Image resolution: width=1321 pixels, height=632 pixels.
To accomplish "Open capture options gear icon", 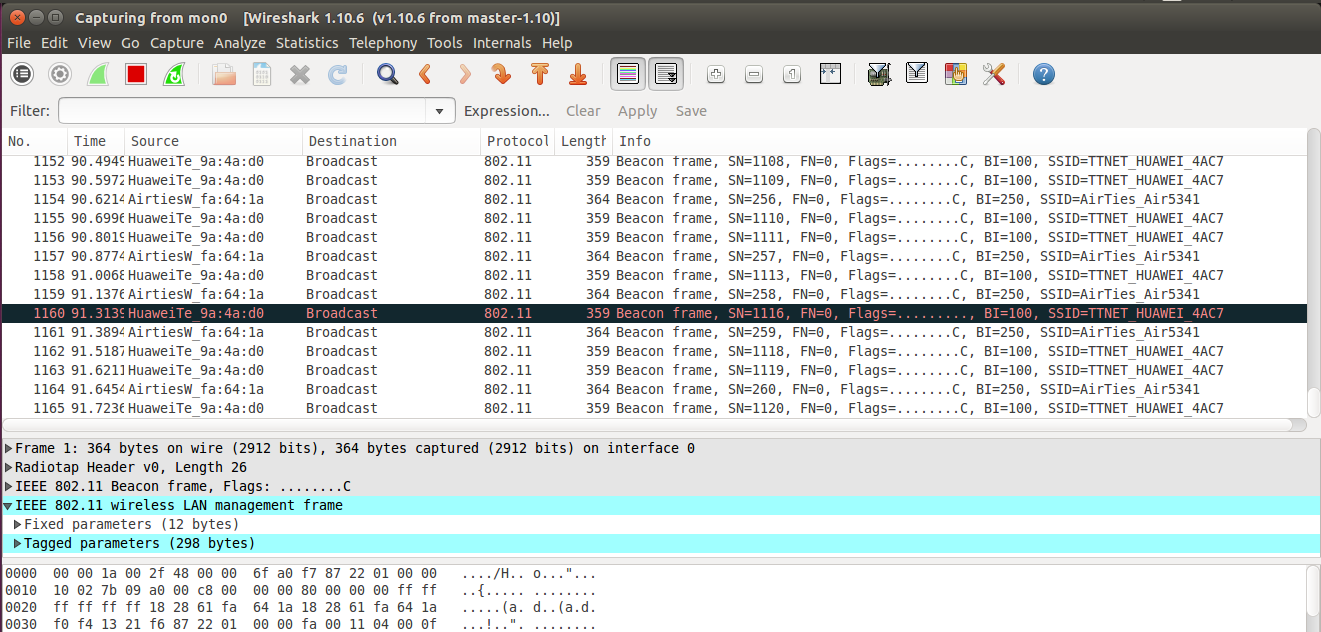I will tap(60, 74).
